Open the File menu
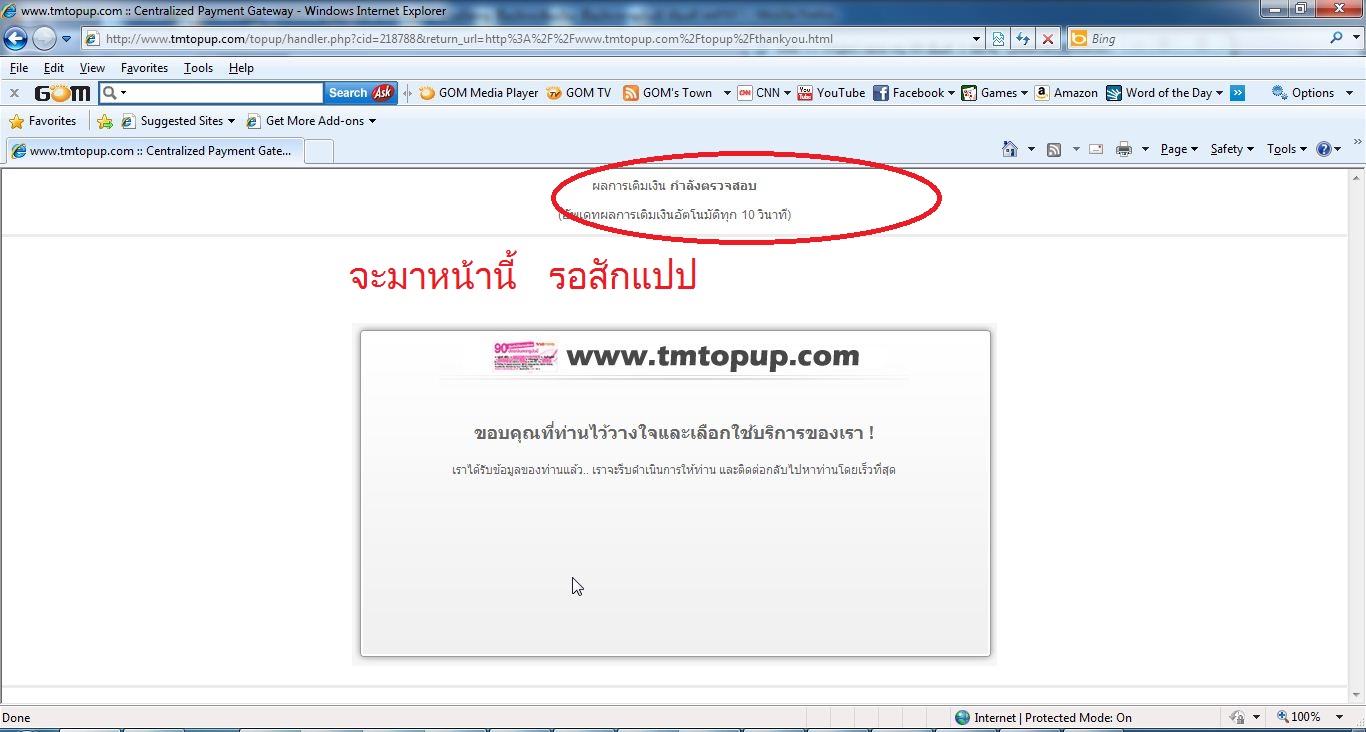The image size is (1366, 732). [x=18, y=68]
